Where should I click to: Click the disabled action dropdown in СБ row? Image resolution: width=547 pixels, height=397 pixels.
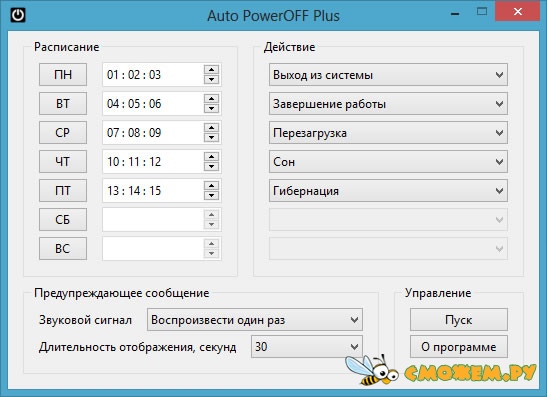tap(388, 219)
